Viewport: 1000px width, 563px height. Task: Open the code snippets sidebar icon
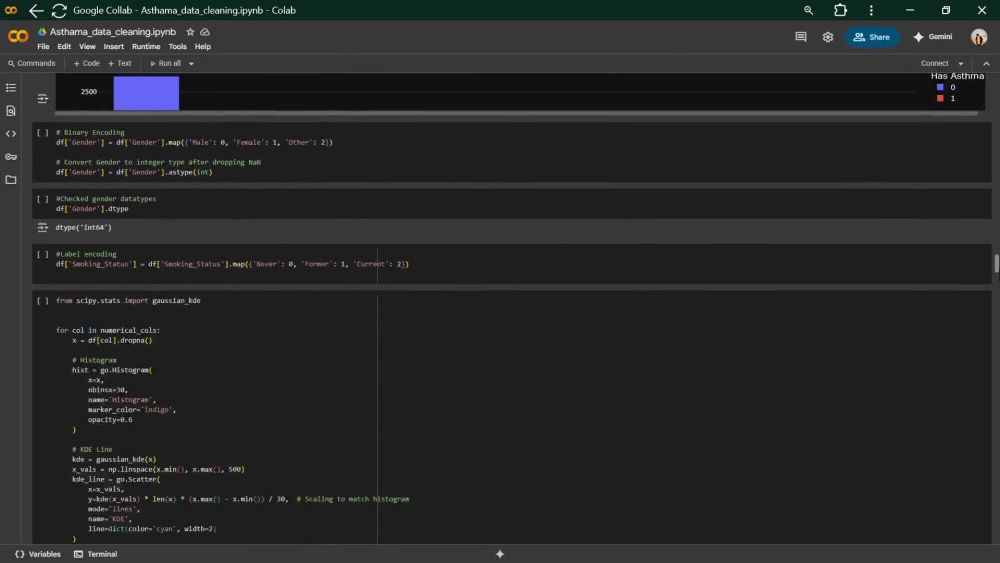11,134
